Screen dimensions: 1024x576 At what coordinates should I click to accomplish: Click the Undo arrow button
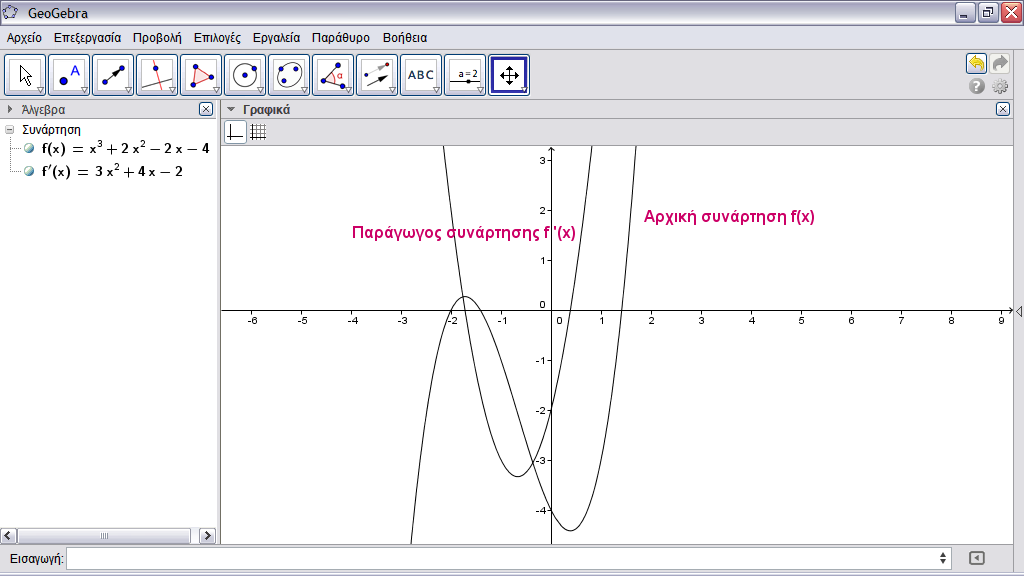[976, 63]
